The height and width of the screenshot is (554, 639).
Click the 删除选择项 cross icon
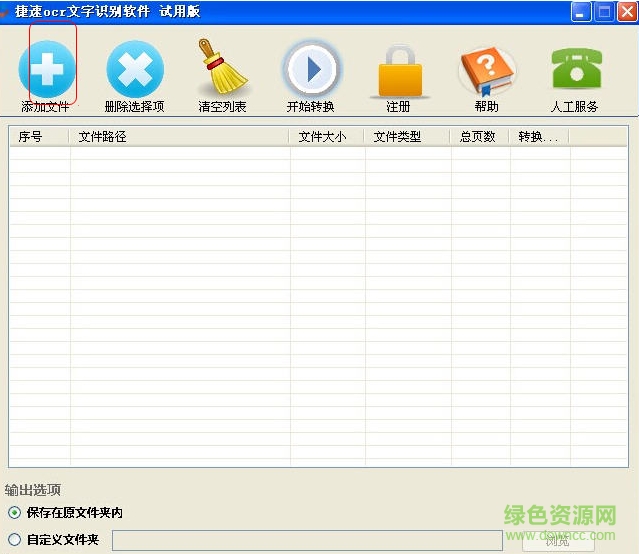[x=135, y=69]
